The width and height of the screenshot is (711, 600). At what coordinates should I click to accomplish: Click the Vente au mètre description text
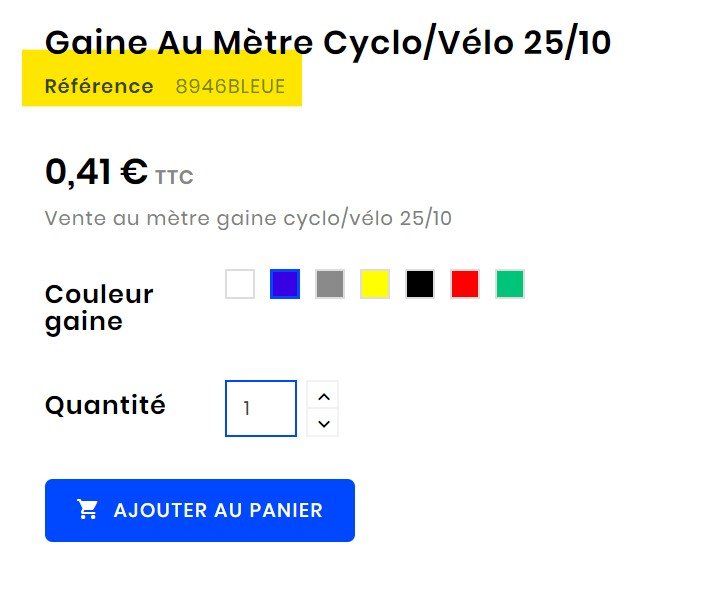pos(248,218)
